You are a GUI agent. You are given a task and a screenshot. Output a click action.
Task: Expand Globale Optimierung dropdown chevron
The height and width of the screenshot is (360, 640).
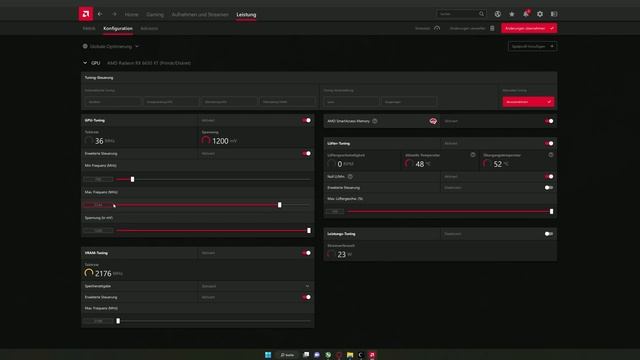(137, 46)
